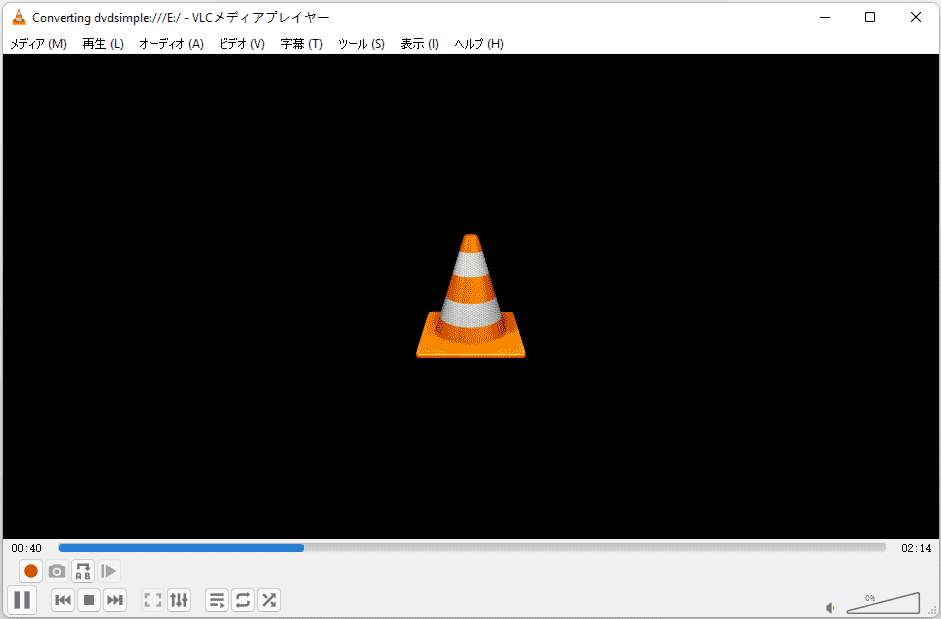Viewport: 941px width, 619px height.
Task: Open the 表示 (I) menu
Action: [x=419, y=44]
